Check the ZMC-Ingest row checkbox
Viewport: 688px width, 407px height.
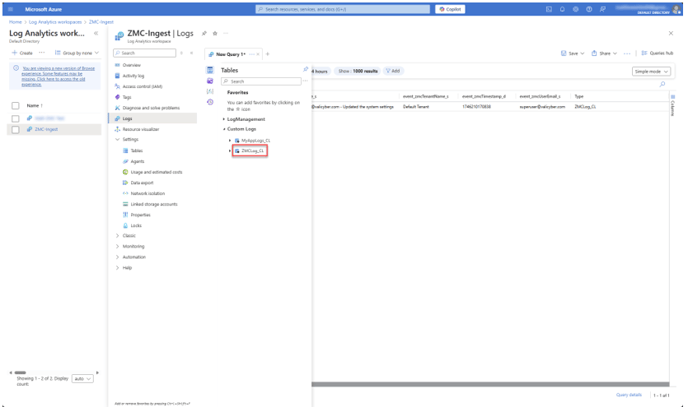tap(15, 129)
